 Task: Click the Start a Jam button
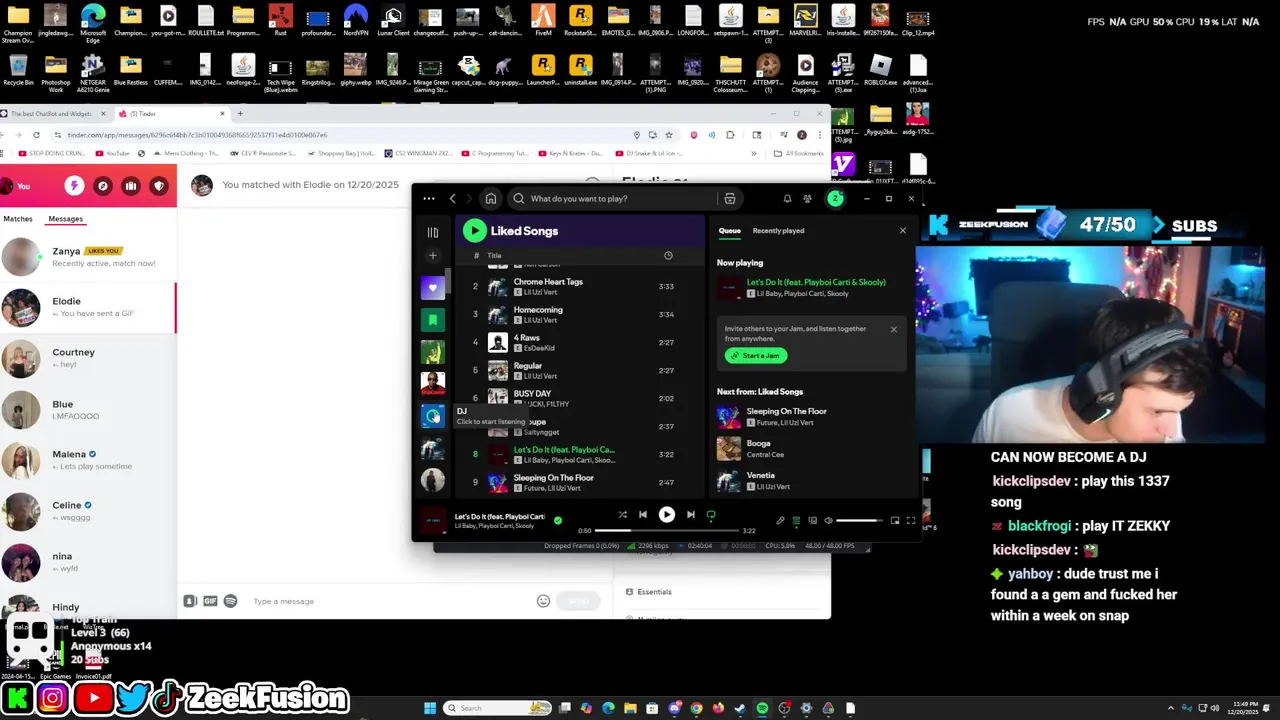pos(756,355)
